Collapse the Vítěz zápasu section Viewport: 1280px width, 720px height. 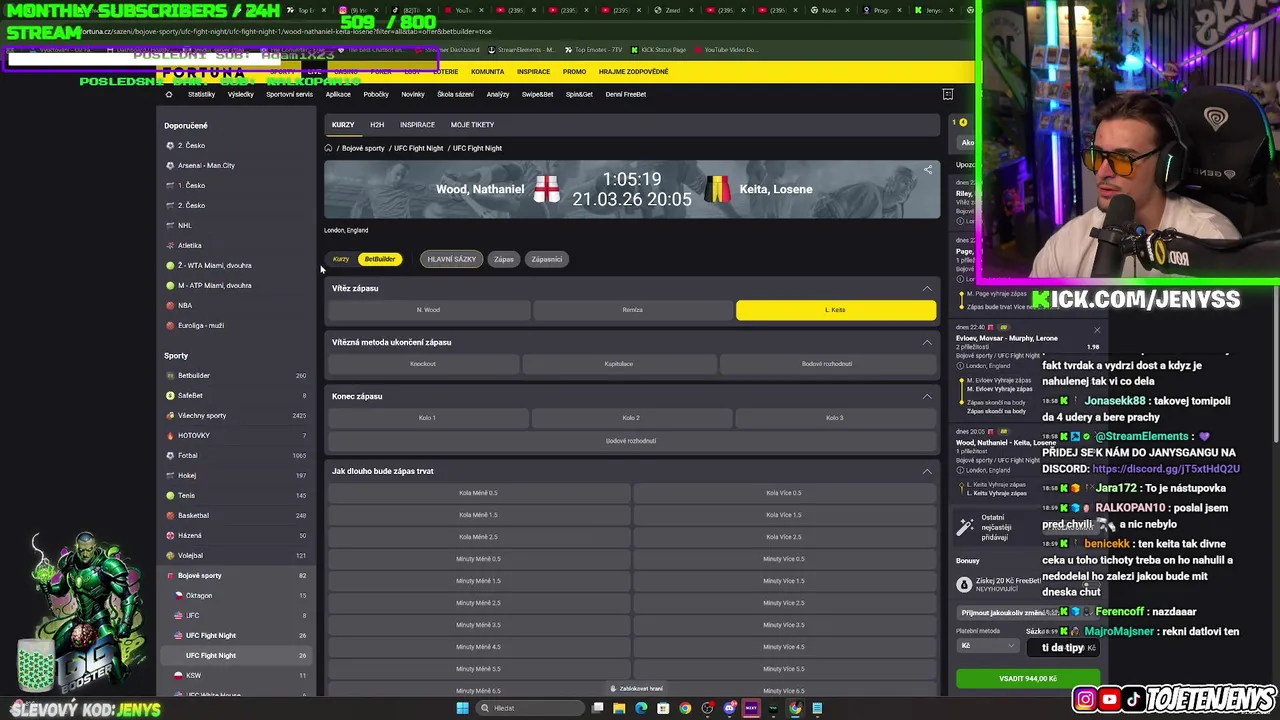pyautogui.click(x=927, y=288)
